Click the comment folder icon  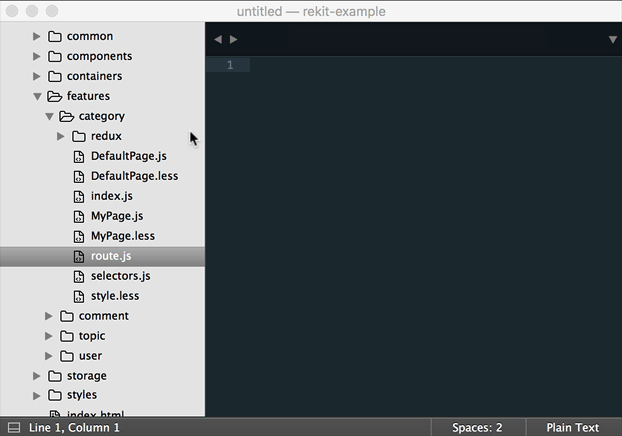click(x=67, y=316)
